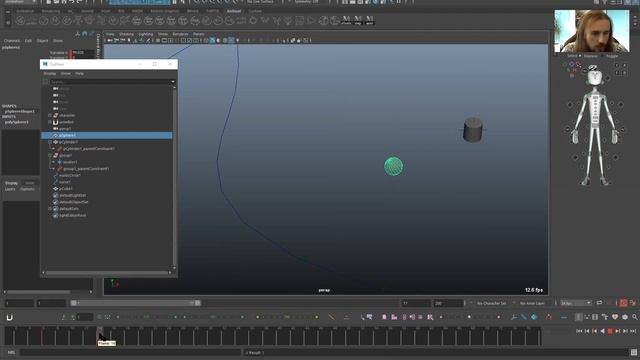The width and height of the screenshot is (640, 360).
Task: Click the stop playback button
Action: (610, 331)
